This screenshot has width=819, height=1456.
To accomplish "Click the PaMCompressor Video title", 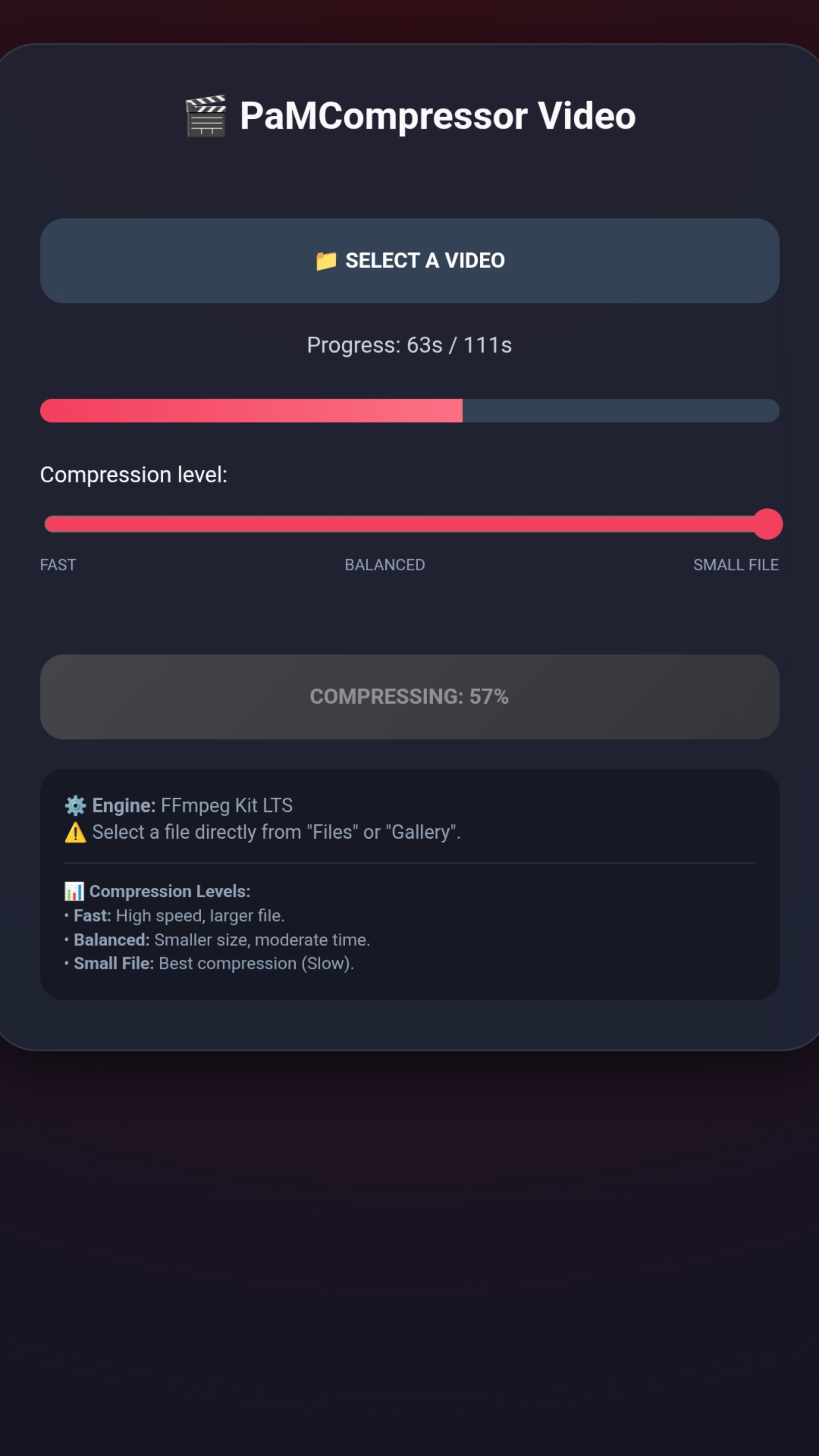I will pyautogui.click(x=437, y=116).
